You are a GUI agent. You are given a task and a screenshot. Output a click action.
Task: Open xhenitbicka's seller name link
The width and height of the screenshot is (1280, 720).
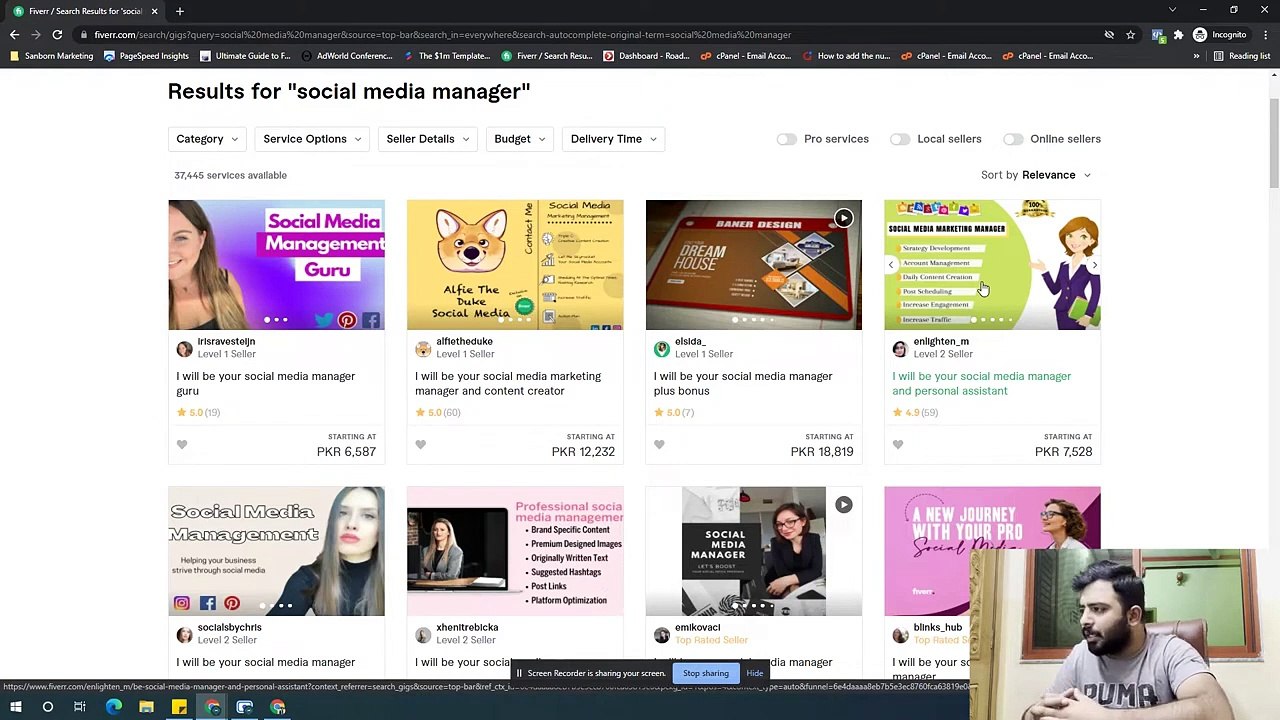point(467,627)
